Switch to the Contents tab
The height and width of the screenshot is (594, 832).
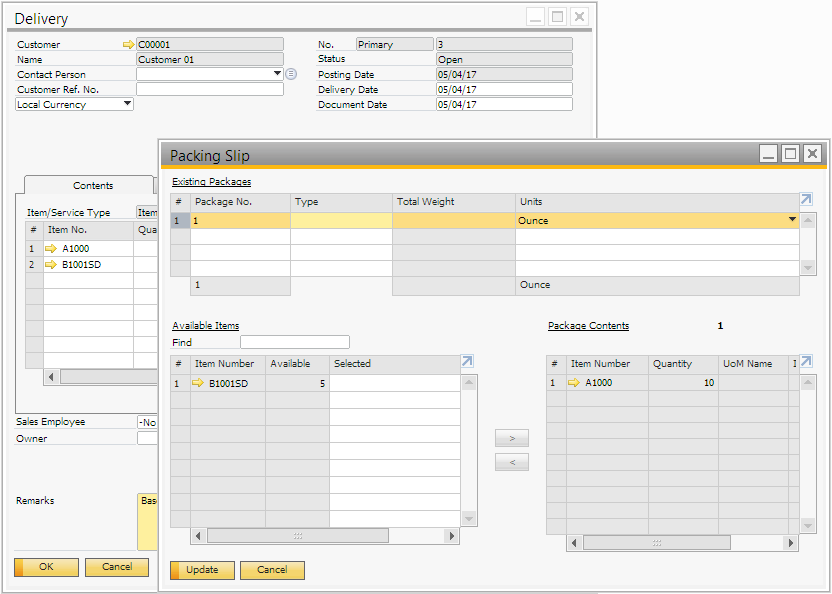(93, 186)
